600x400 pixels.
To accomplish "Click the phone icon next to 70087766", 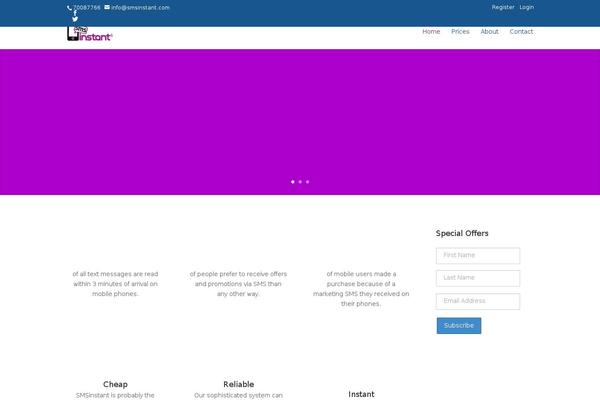I will 69,8.
